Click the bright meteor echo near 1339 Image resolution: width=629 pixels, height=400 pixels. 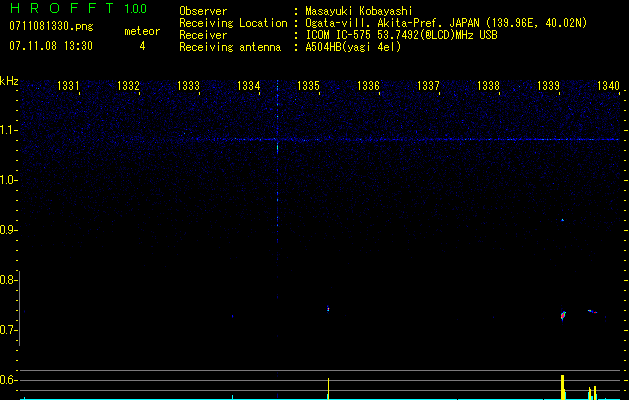point(563,316)
